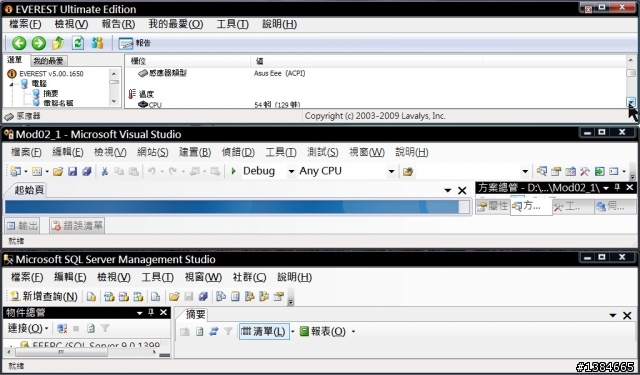Open the 錯誤清單 error list tab
This screenshot has width=640, height=375.
pos(77,225)
